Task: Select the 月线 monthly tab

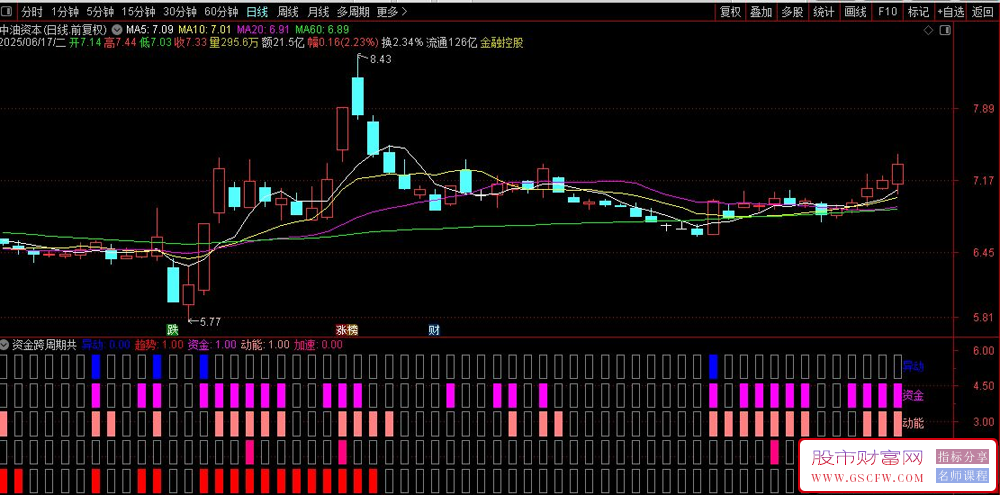Action: pos(318,11)
